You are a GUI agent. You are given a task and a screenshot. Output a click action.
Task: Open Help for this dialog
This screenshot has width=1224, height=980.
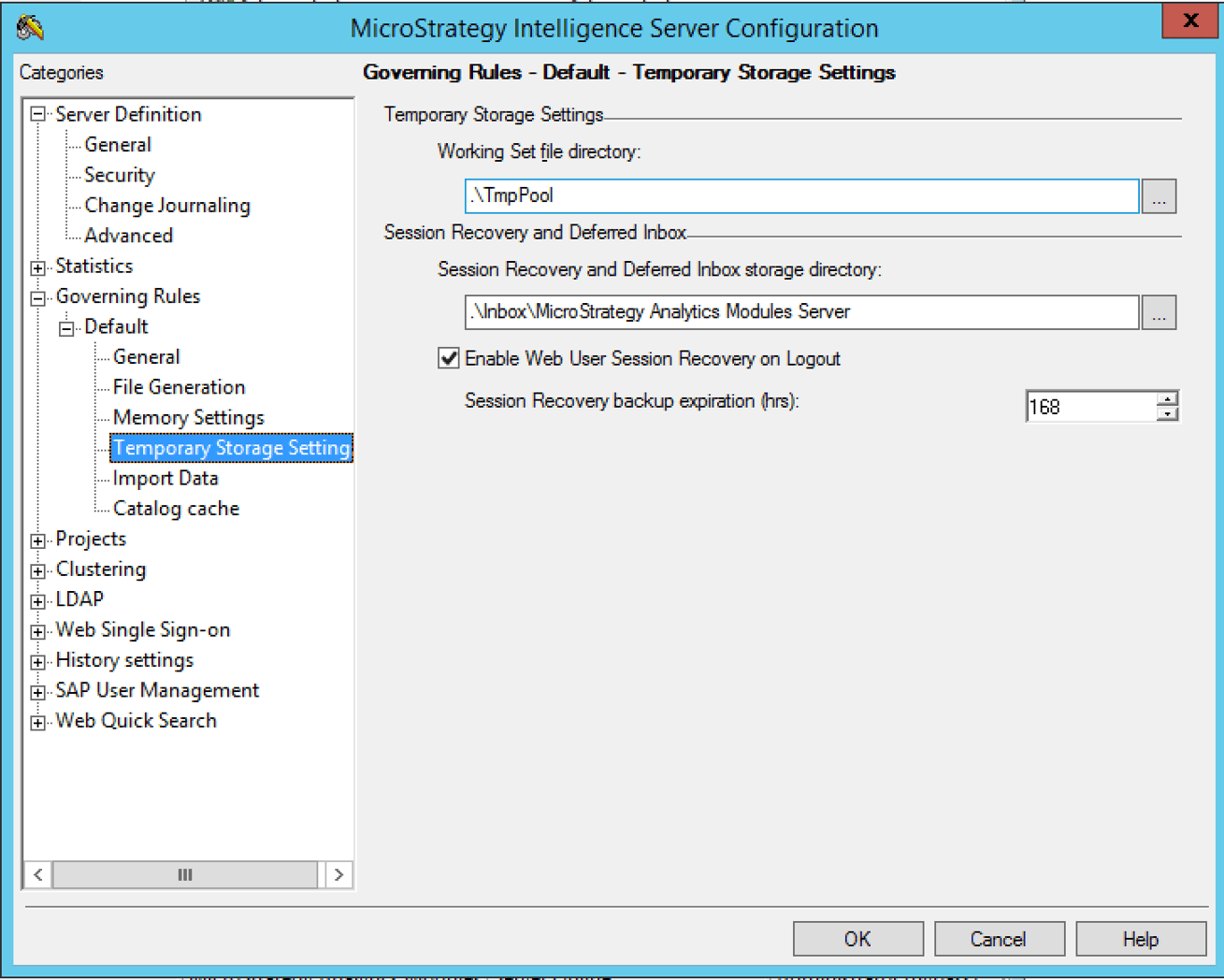pos(1140,939)
